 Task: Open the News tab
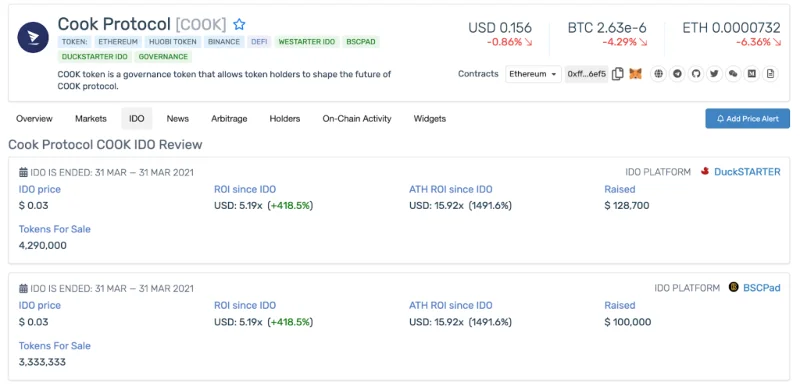(x=178, y=118)
